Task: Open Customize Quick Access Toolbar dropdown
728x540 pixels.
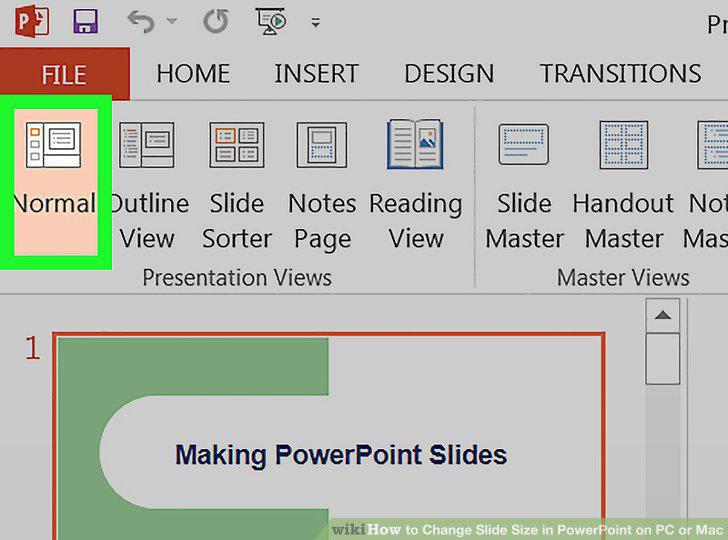Action: [316, 22]
